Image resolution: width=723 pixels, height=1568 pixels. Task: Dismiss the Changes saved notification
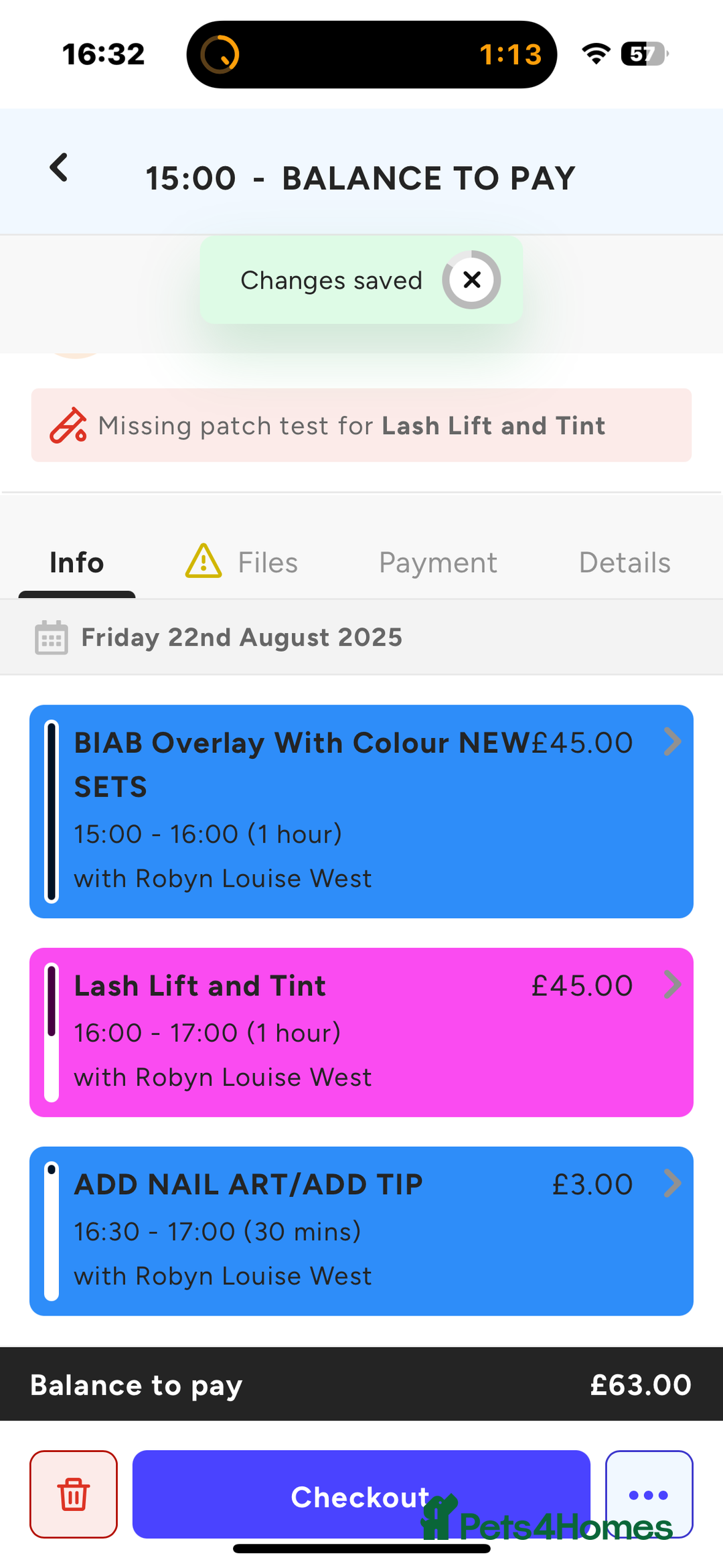472,280
